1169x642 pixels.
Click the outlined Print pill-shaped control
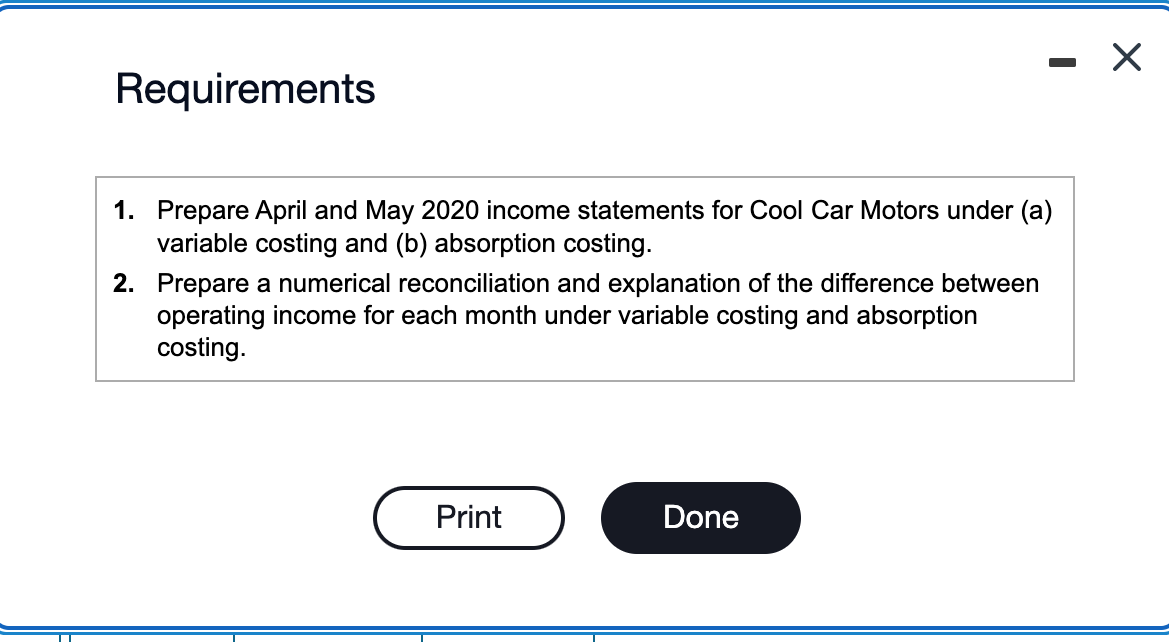468,517
